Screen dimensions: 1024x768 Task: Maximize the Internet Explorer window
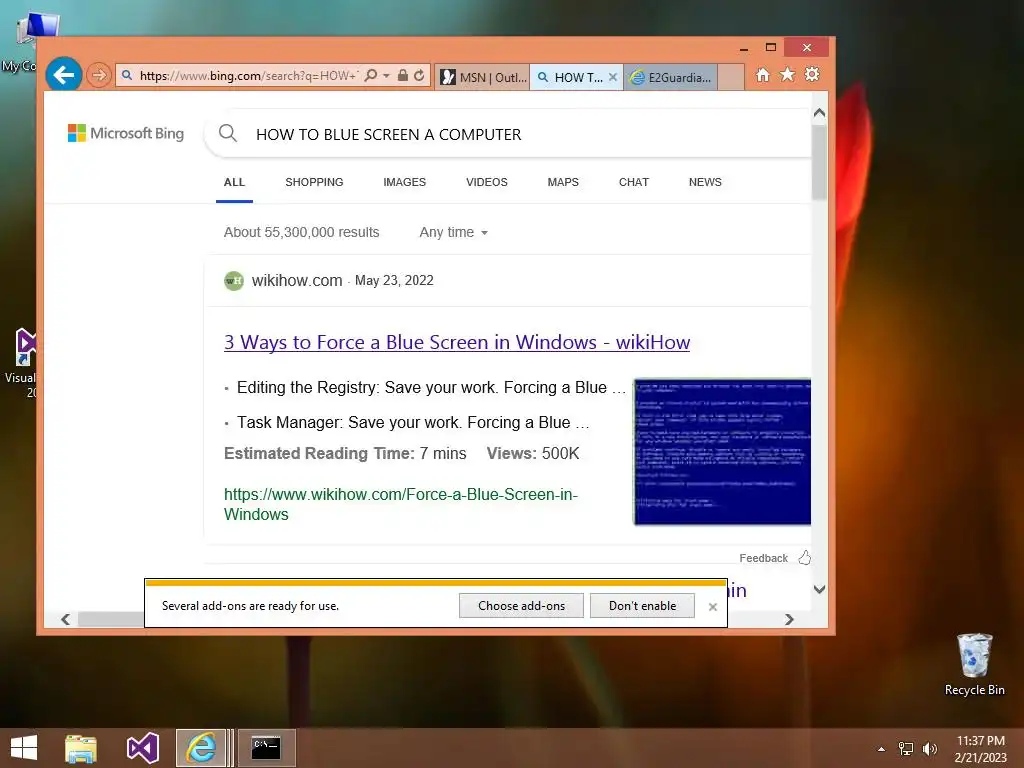click(x=771, y=47)
